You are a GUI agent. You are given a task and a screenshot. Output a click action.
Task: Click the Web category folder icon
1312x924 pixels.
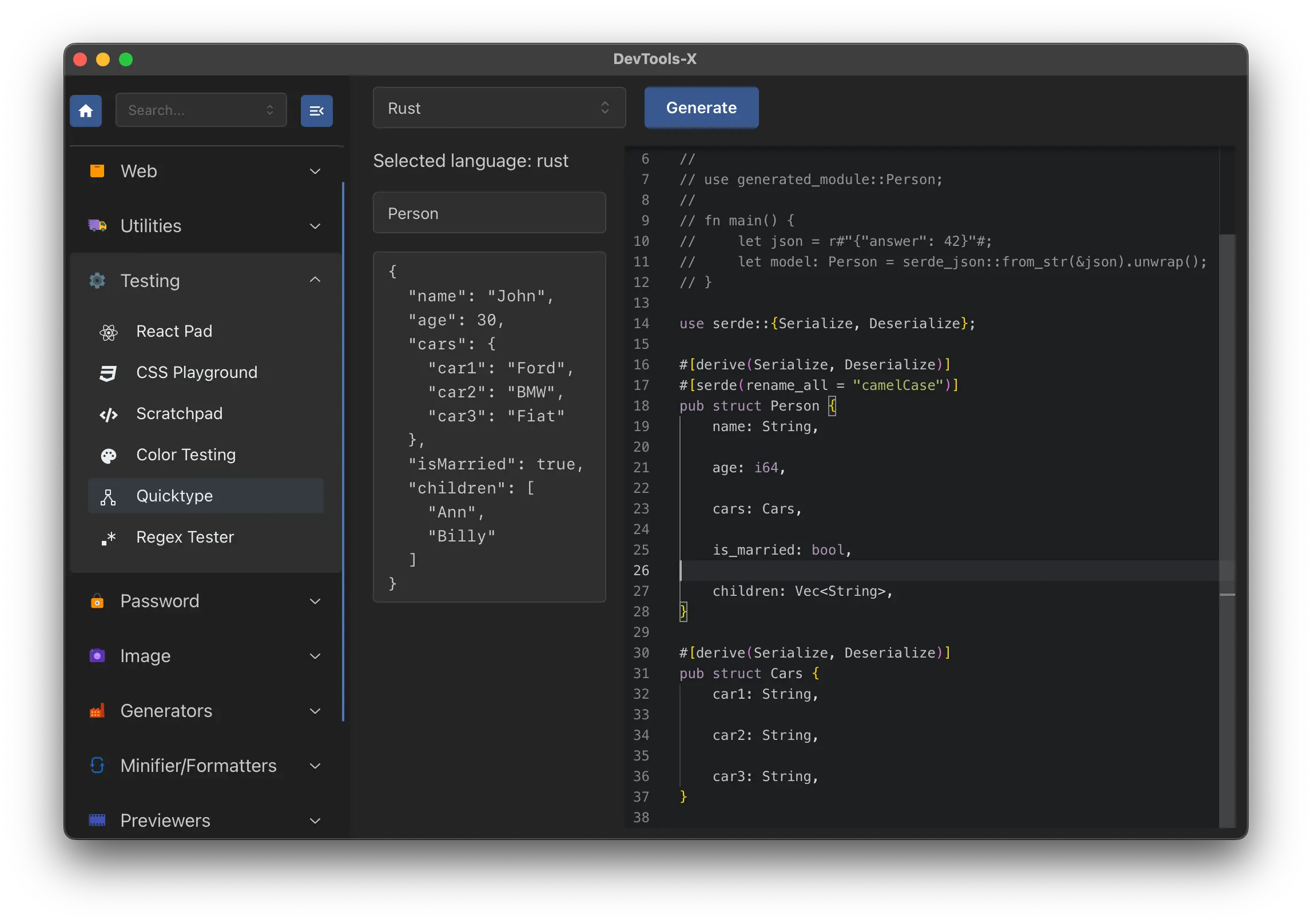click(97, 171)
